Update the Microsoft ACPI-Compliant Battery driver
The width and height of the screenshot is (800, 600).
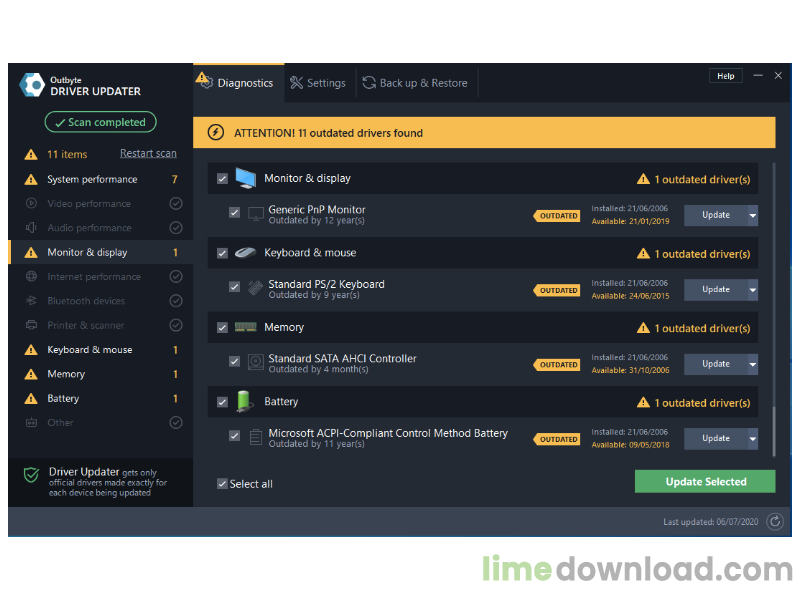click(x=715, y=439)
